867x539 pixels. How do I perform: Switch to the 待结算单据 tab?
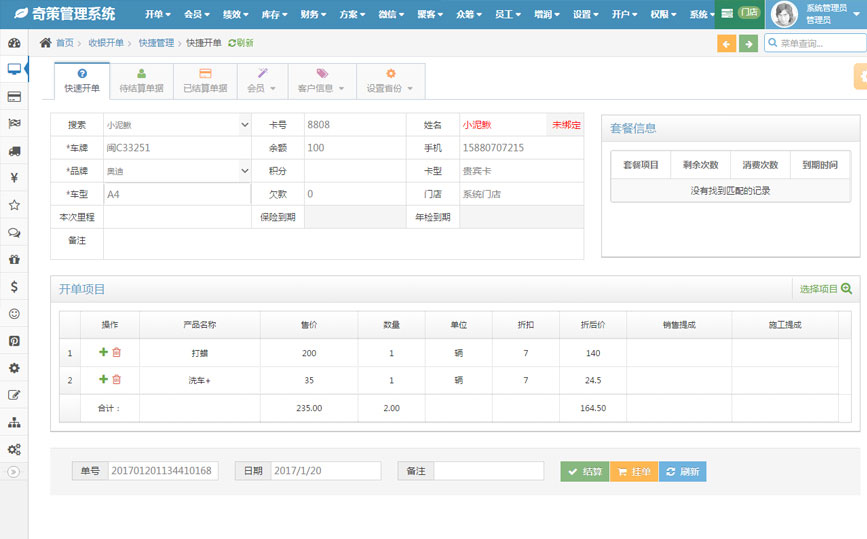141,81
